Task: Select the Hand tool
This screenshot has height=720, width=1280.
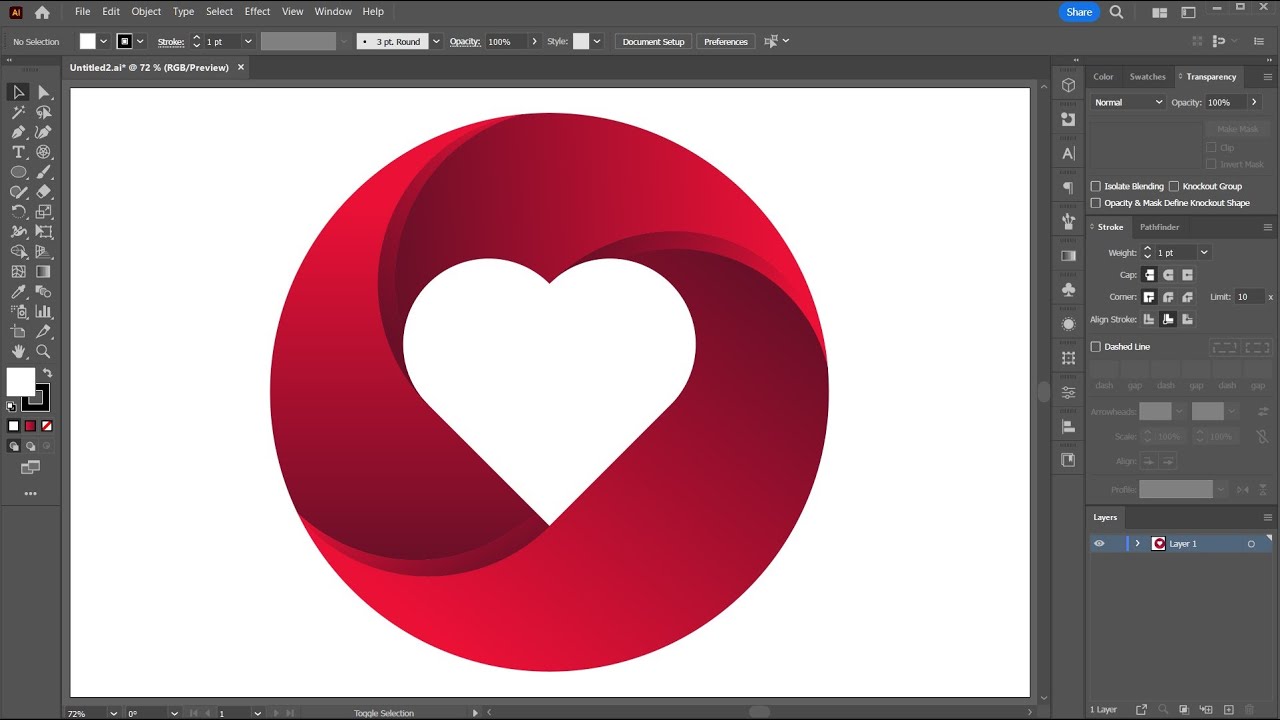Action: coord(18,352)
